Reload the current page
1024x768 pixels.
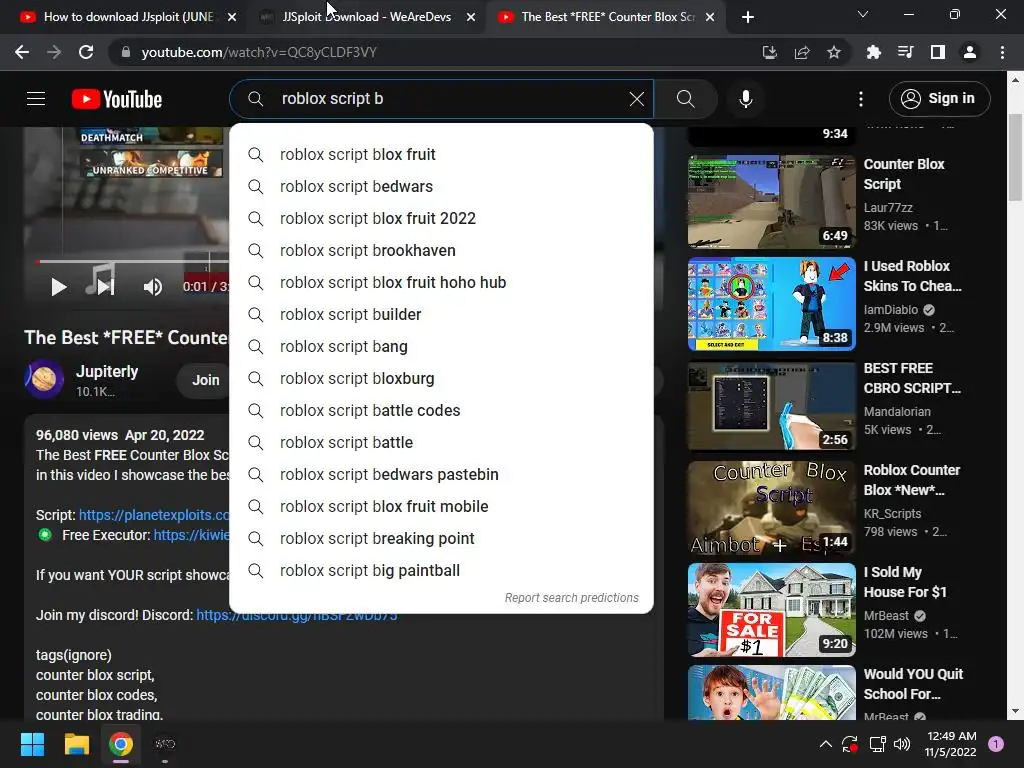(86, 52)
